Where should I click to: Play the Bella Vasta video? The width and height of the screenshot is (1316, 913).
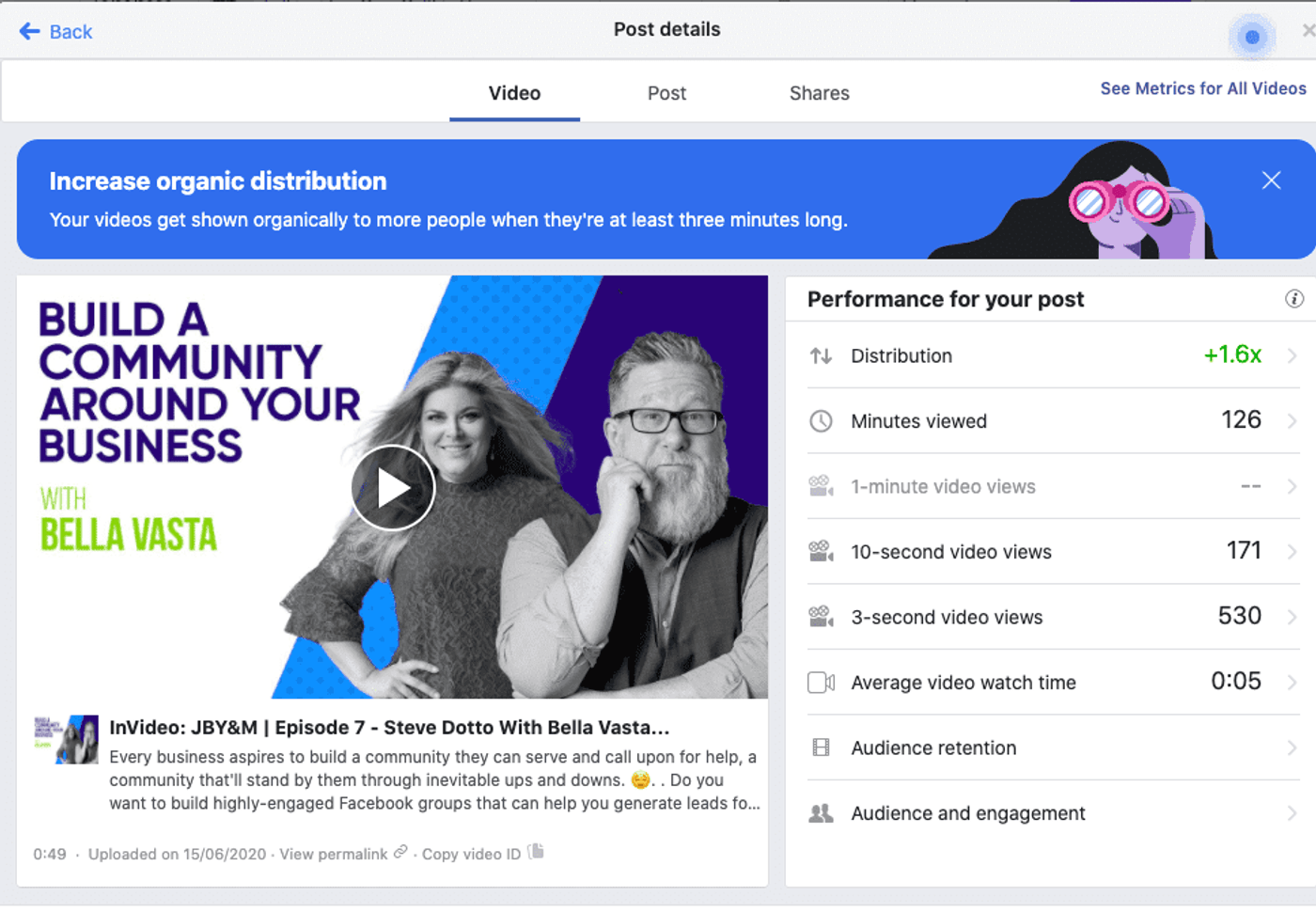coord(393,488)
